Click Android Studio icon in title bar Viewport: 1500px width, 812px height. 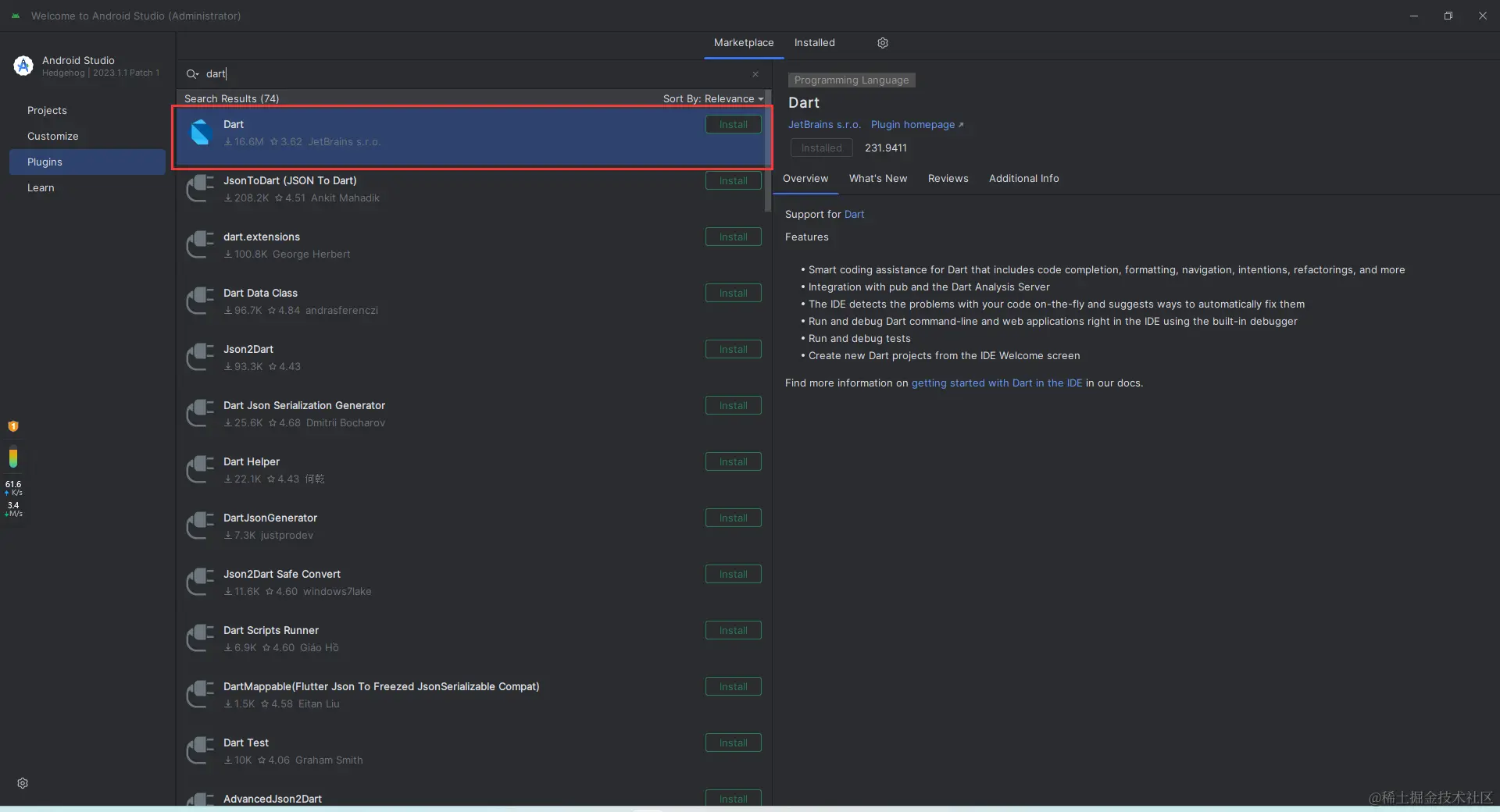(16, 16)
